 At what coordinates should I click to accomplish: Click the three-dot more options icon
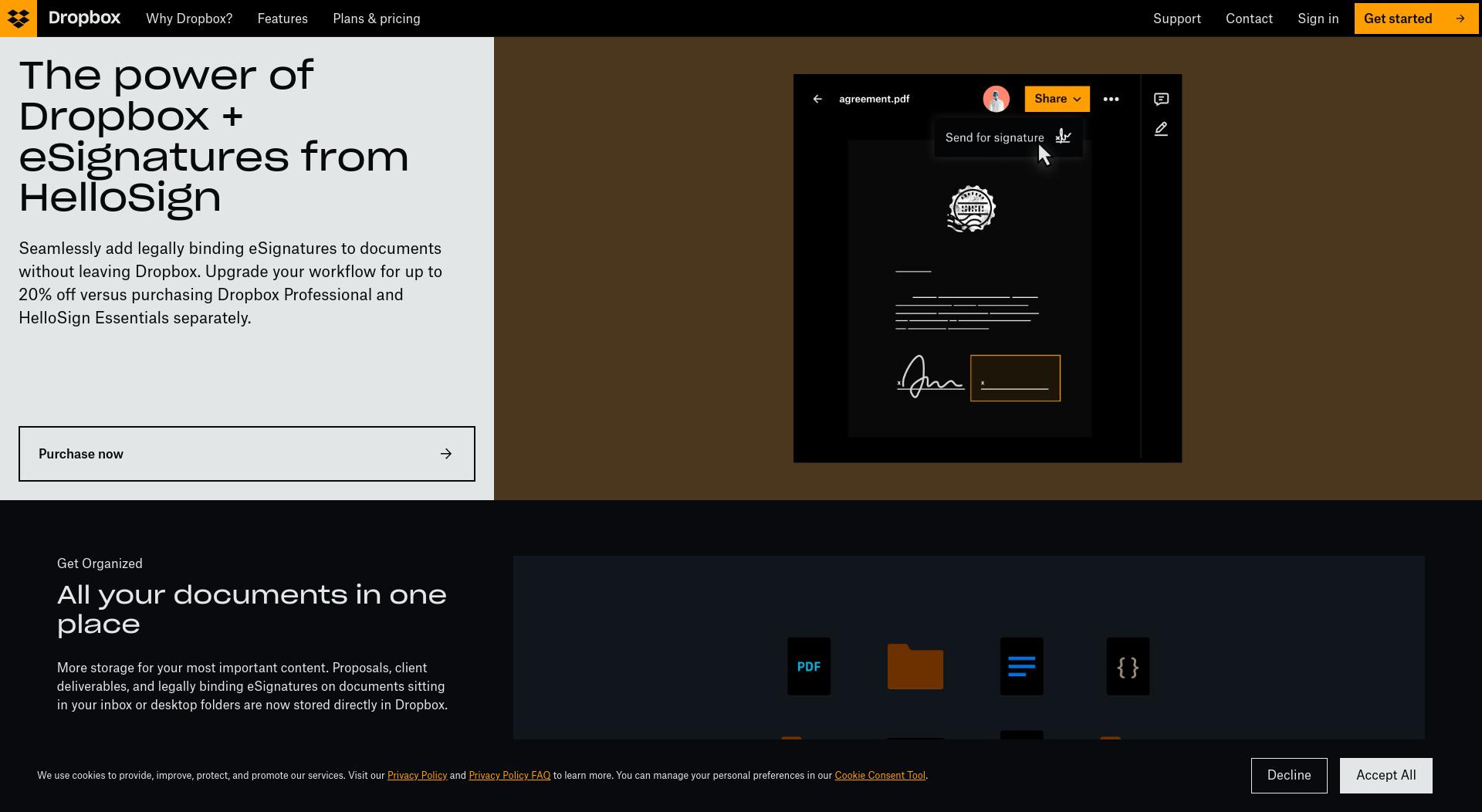point(1111,99)
